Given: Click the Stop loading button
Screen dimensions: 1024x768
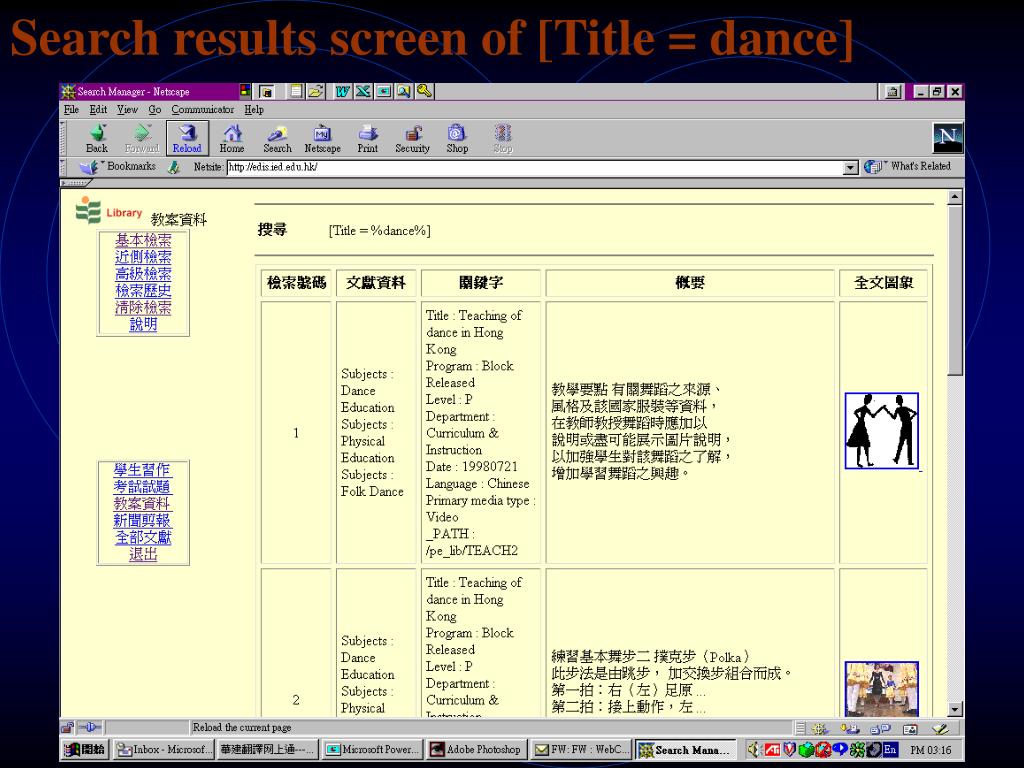Looking at the screenshot, I should tap(503, 138).
